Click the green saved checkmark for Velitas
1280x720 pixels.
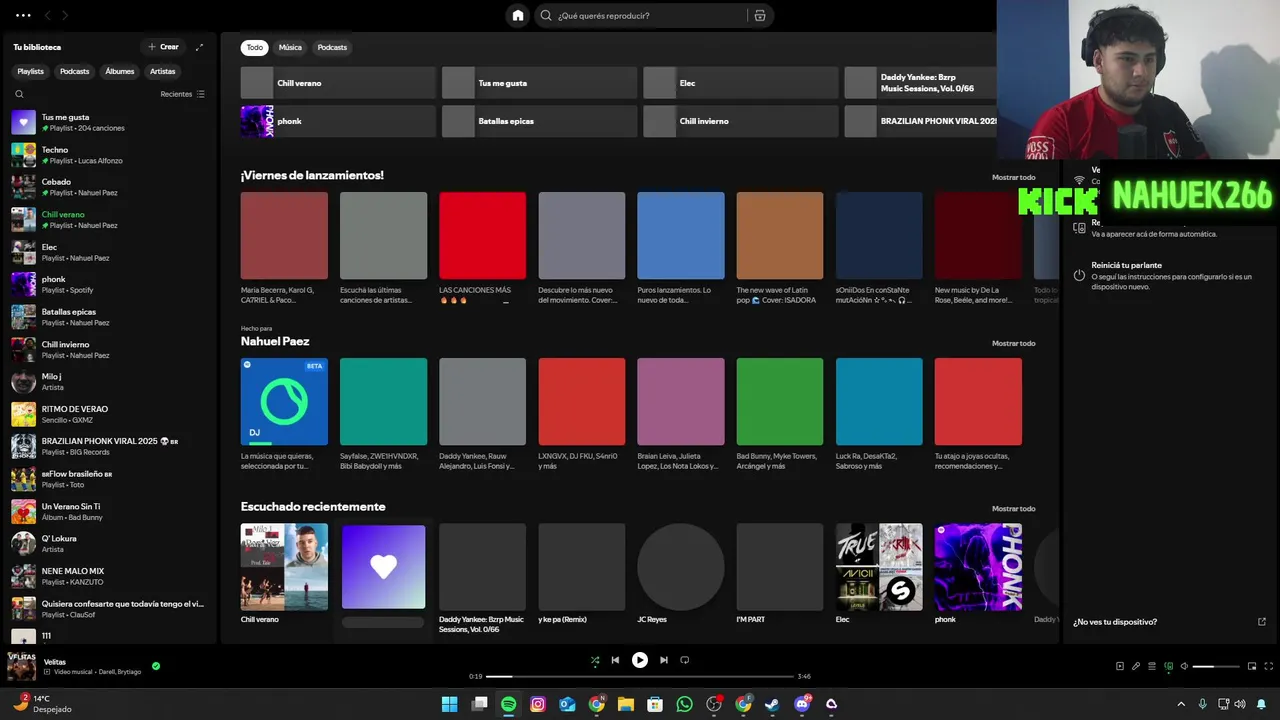(x=156, y=666)
